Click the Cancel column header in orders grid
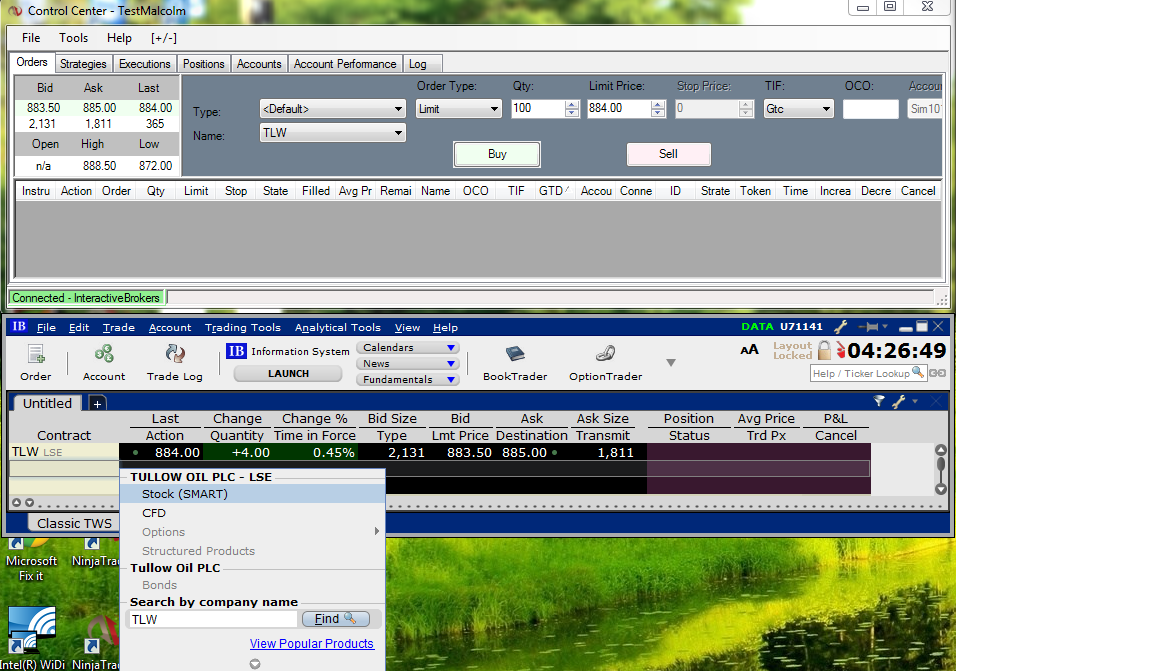1152x671 pixels. [x=918, y=191]
